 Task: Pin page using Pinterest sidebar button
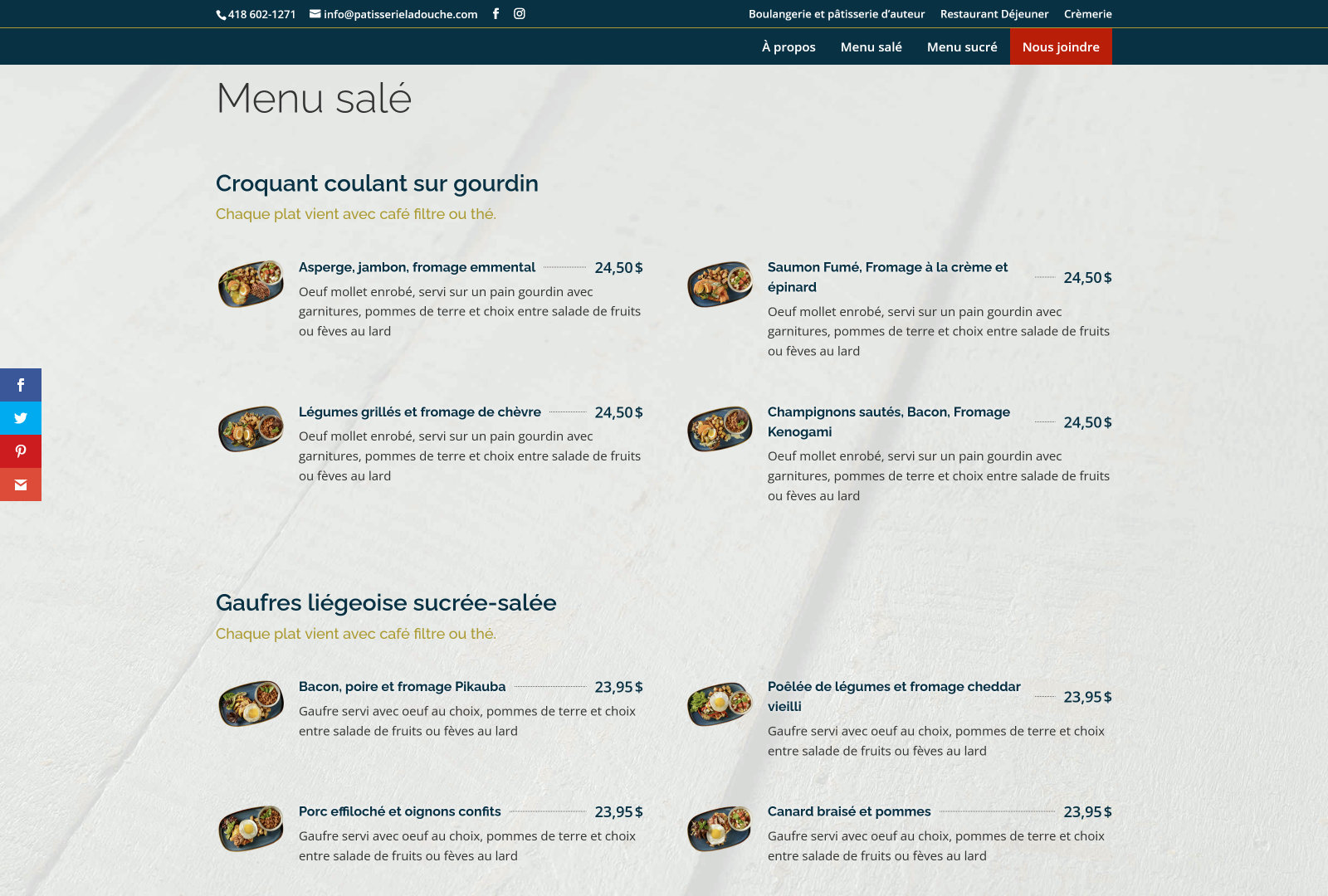click(x=21, y=451)
